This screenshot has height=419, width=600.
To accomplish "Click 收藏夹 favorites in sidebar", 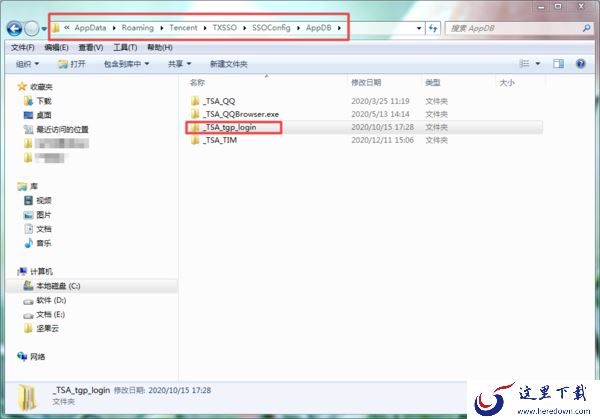I will coord(35,87).
